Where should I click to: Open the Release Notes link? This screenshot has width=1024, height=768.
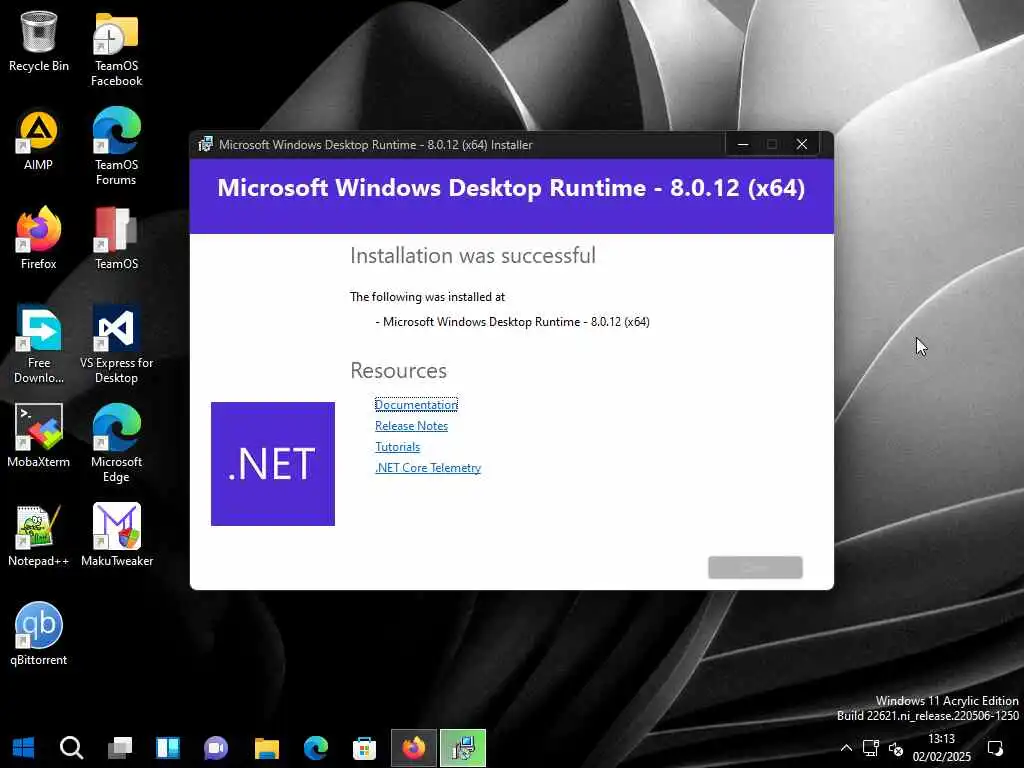click(x=411, y=426)
